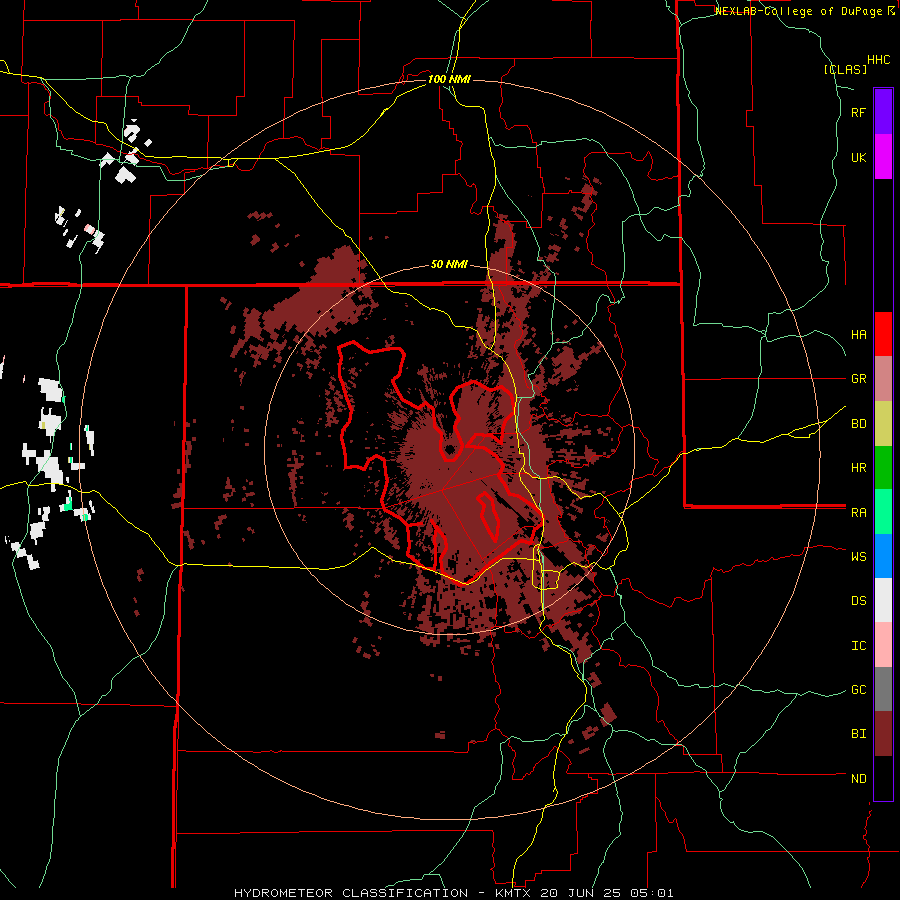900x900 pixels.
Task: Select the GR legend color block
Action: pyautogui.click(x=883, y=379)
